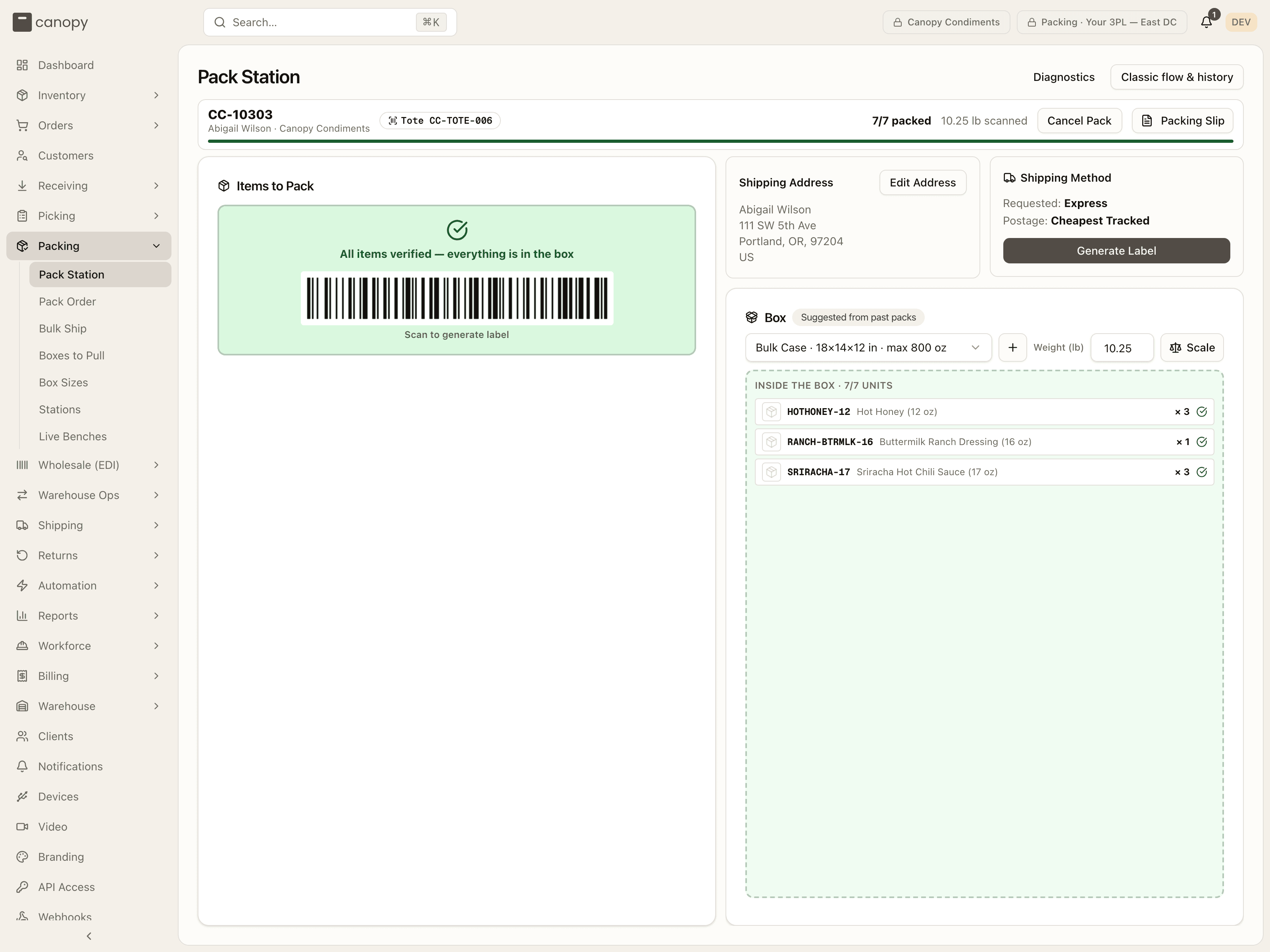Screen dimensions: 1270x952
Task: Open the Diagnostics link
Action: (x=1063, y=77)
